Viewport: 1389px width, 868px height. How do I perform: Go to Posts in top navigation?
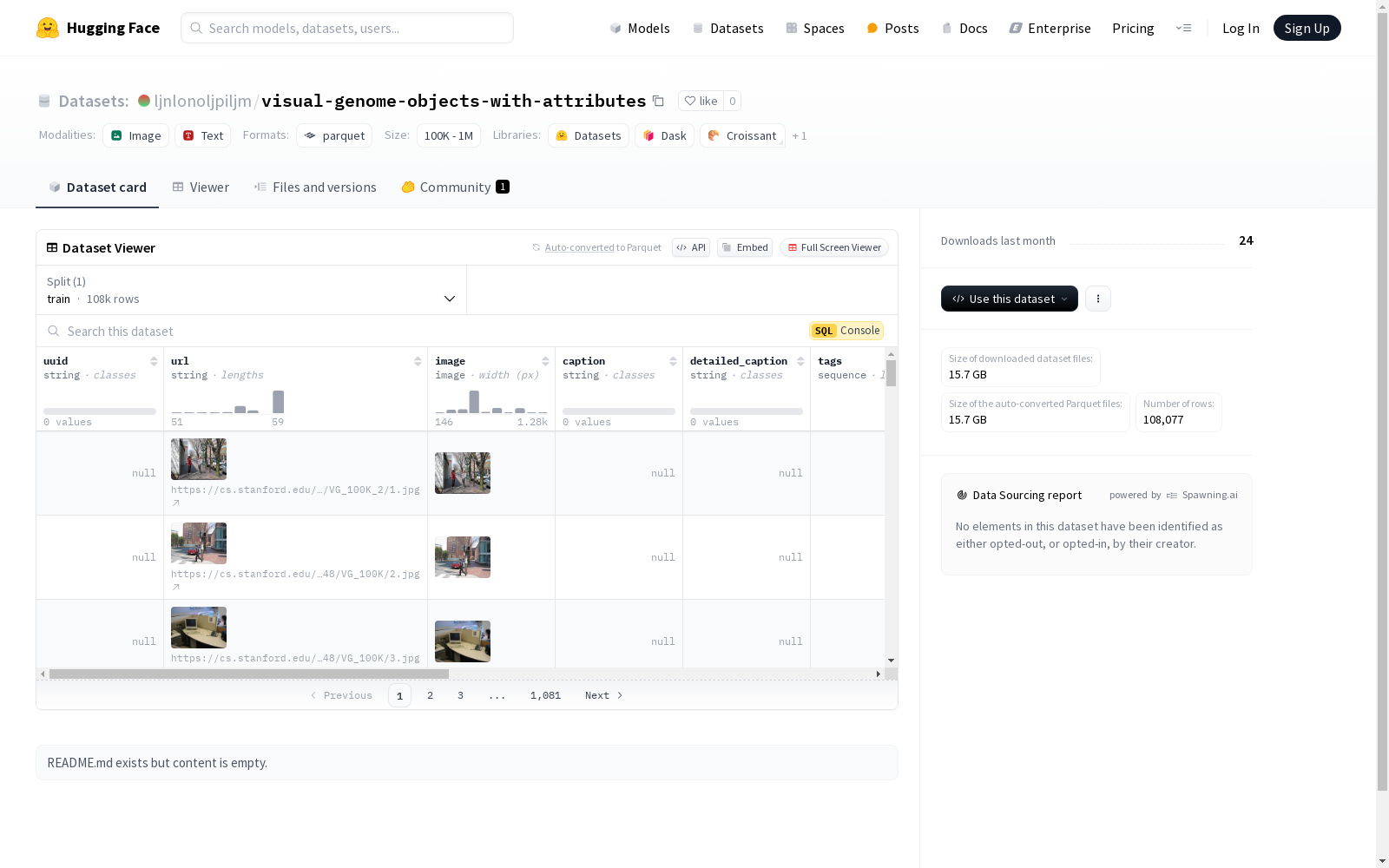point(892,28)
